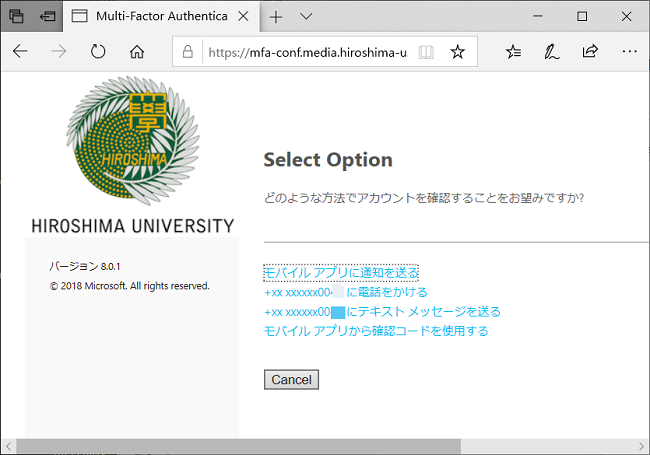650x455 pixels.
Task: Click the HIROSHIMA UNIVERSITY caption text
Action: point(133,226)
